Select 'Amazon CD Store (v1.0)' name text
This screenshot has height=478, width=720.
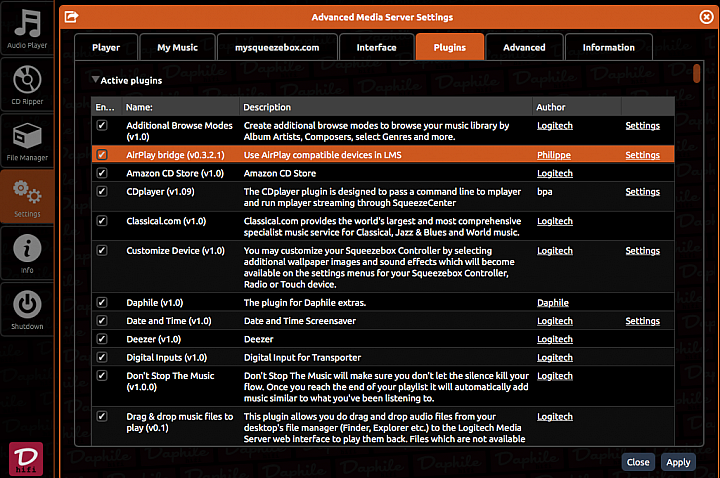(x=175, y=174)
